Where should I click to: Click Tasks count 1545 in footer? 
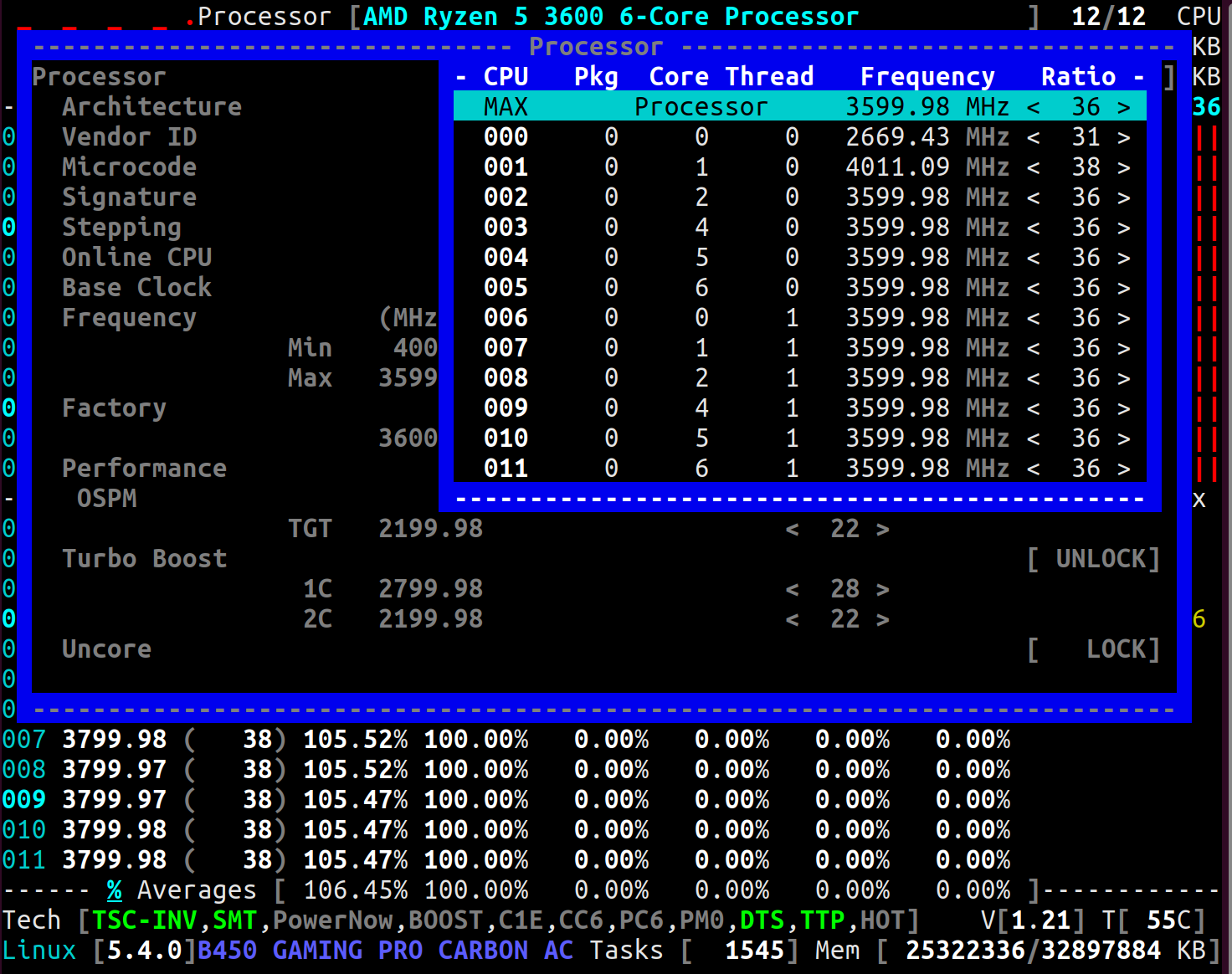pos(754,951)
